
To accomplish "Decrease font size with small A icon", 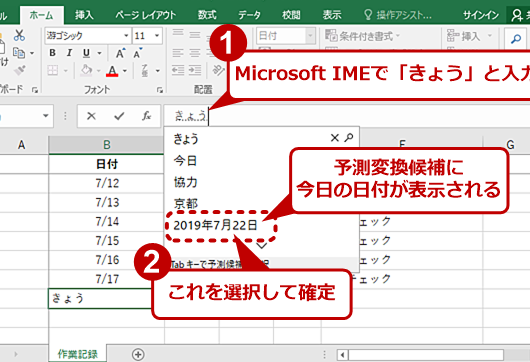I will 138,53.
